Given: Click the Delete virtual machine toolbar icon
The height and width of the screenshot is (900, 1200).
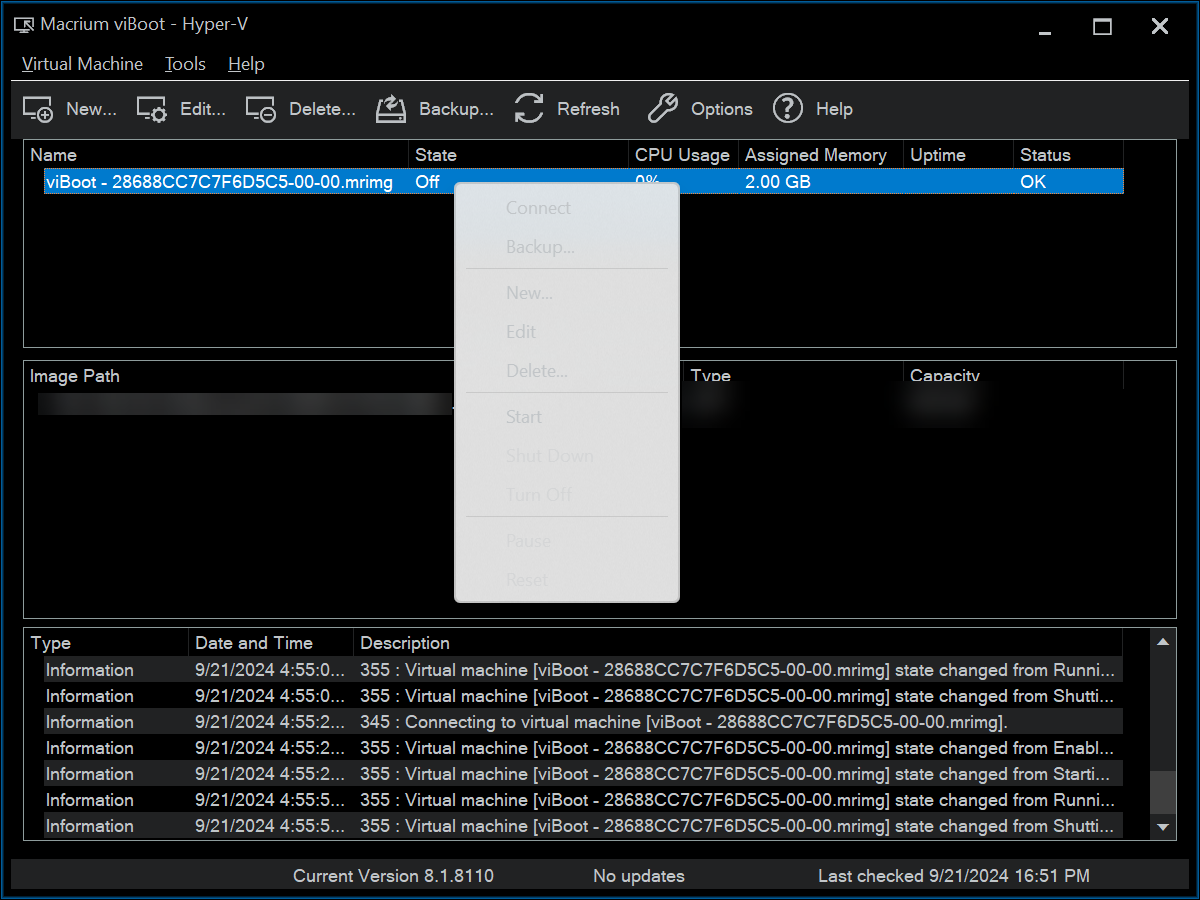Looking at the screenshot, I should click(x=261, y=109).
